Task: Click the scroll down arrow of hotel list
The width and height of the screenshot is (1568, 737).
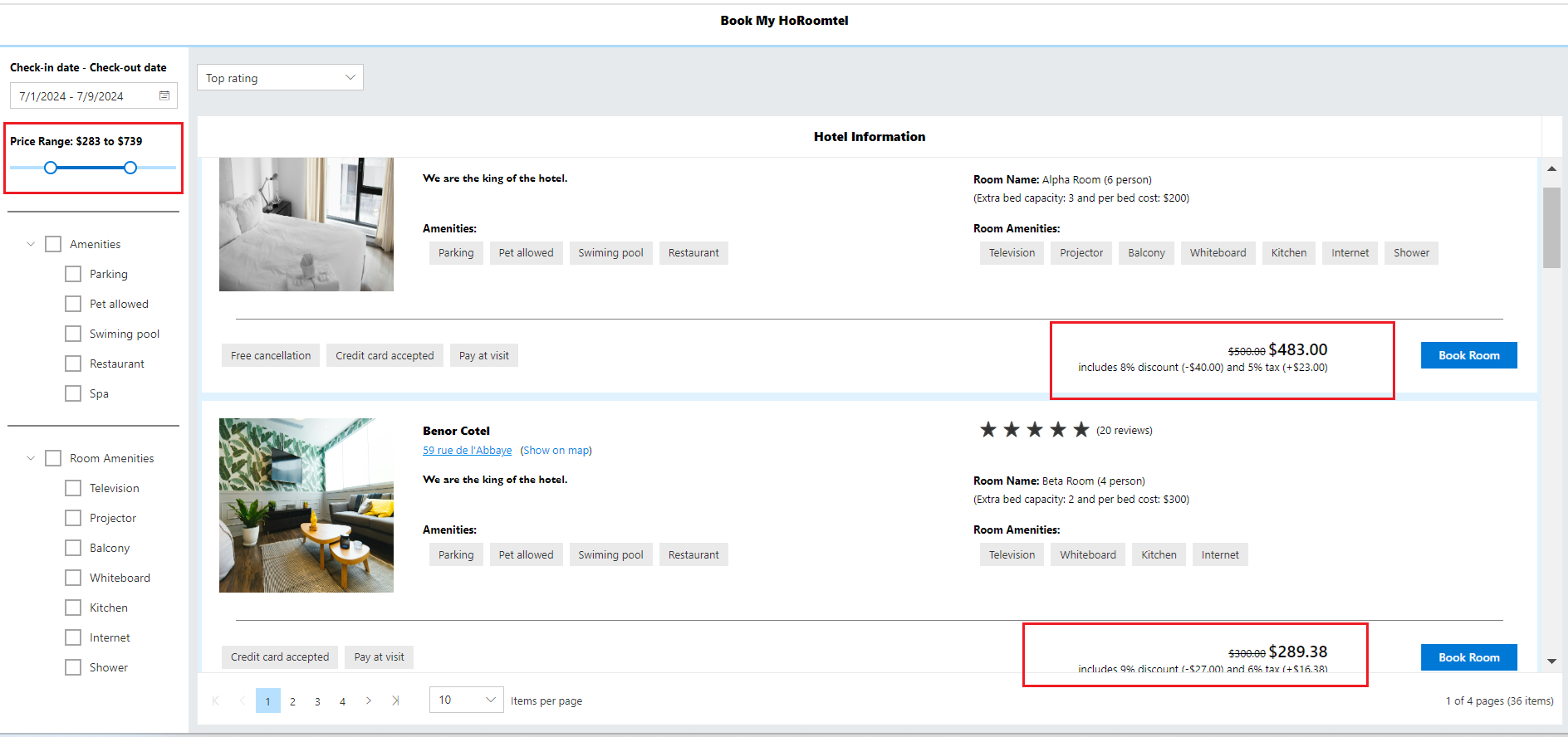Action: click(x=1551, y=661)
